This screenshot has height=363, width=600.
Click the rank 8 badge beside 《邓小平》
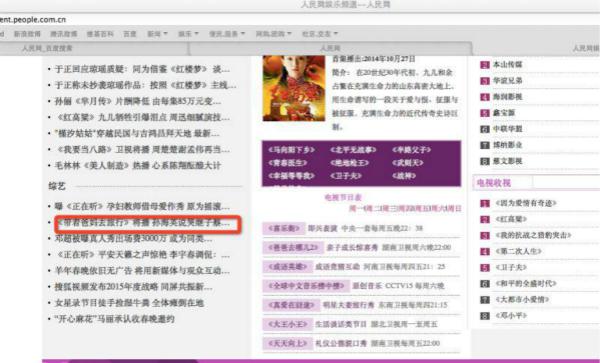pyautogui.click(x=485, y=316)
